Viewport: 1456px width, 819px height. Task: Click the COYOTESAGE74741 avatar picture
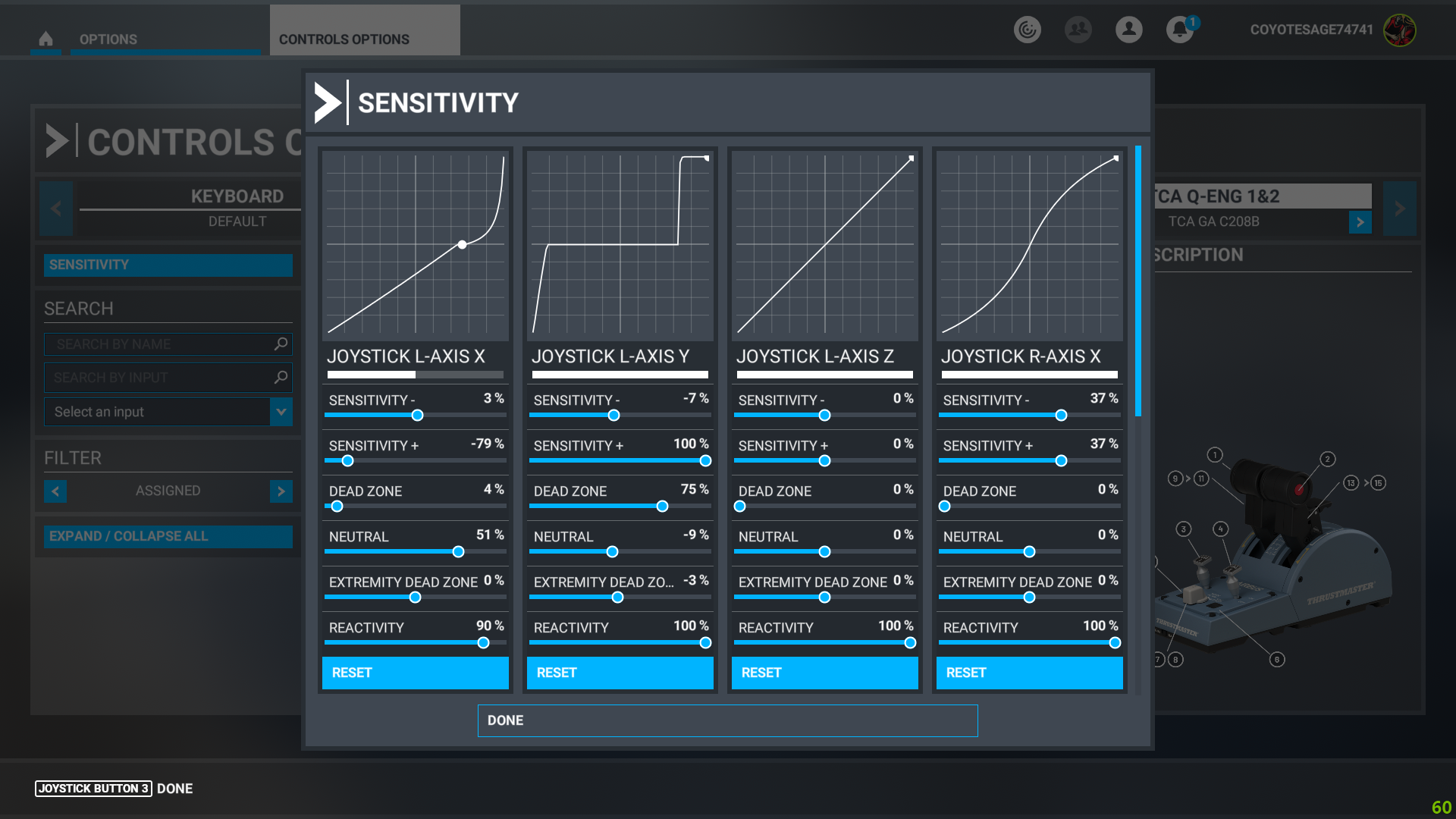point(1399,30)
